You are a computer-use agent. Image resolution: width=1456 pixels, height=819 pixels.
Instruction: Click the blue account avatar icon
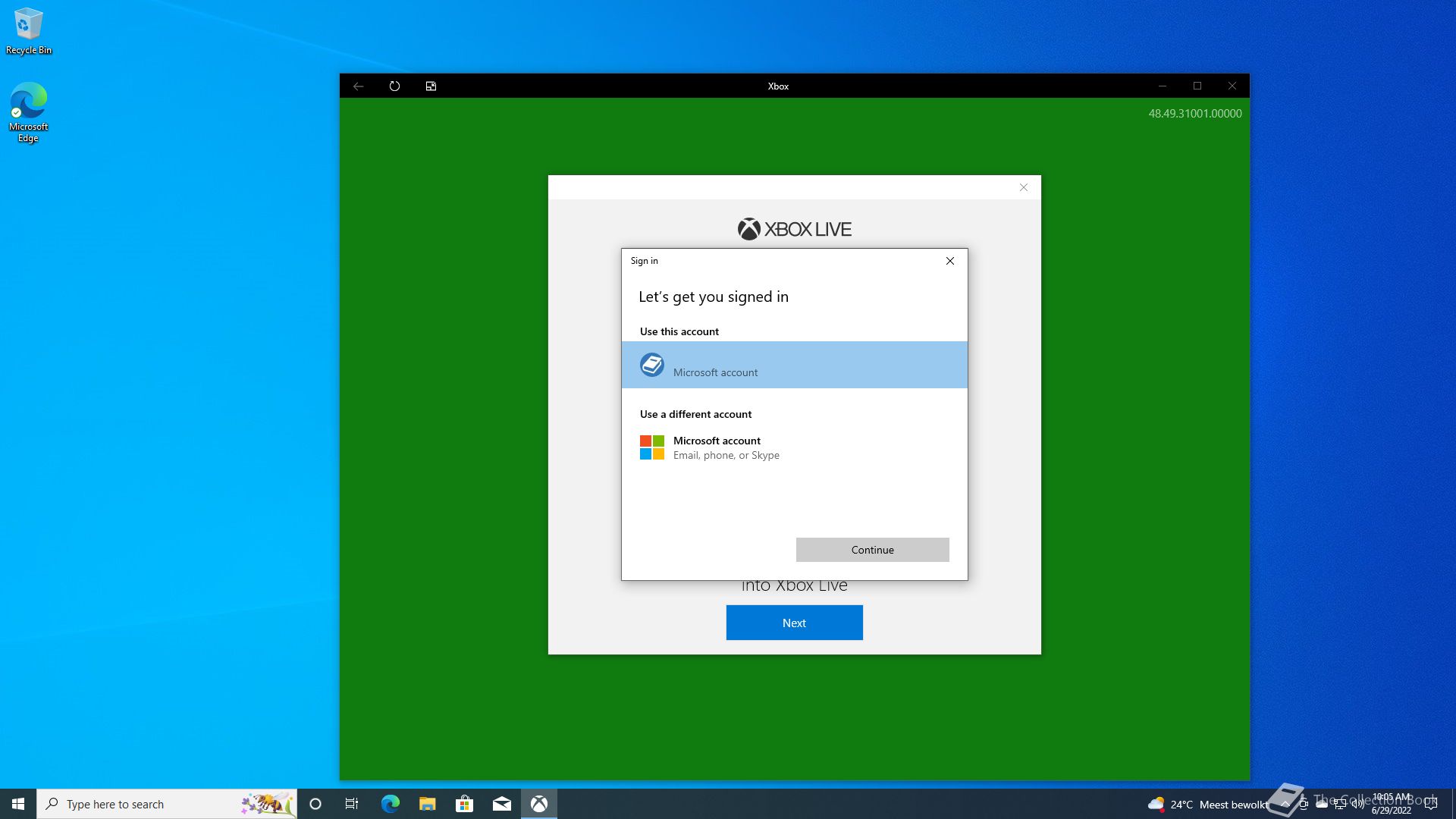pyautogui.click(x=652, y=365)
